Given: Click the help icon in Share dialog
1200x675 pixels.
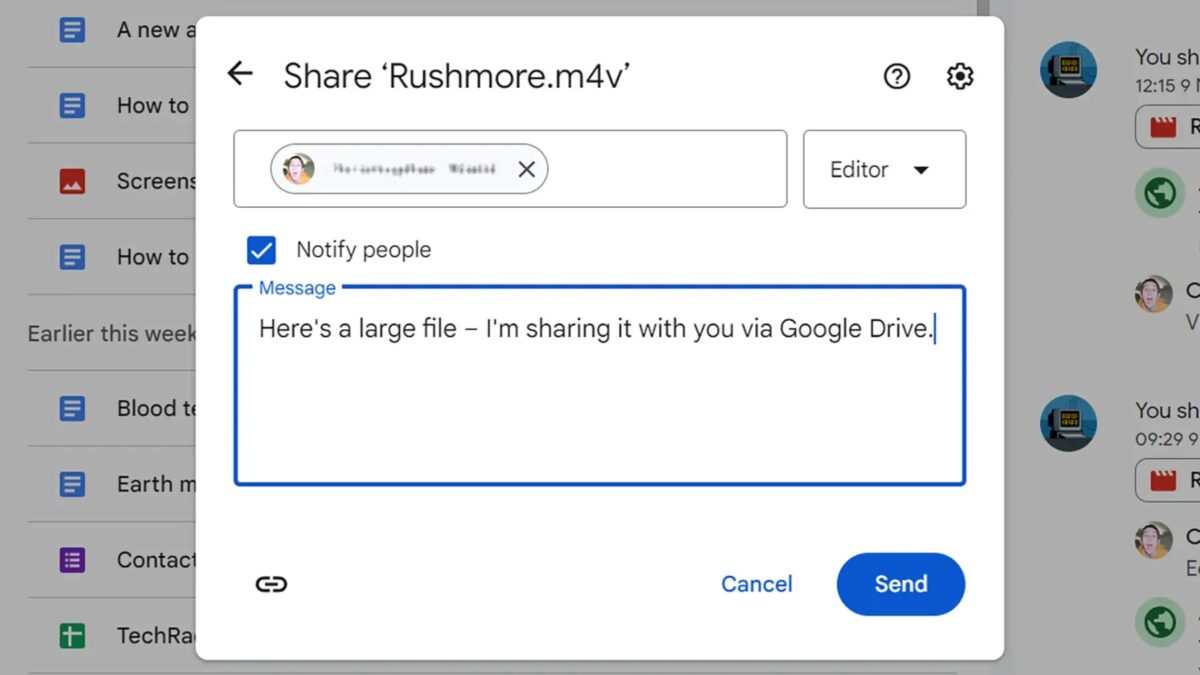Looking at the screenshot, I should [897, 75].
